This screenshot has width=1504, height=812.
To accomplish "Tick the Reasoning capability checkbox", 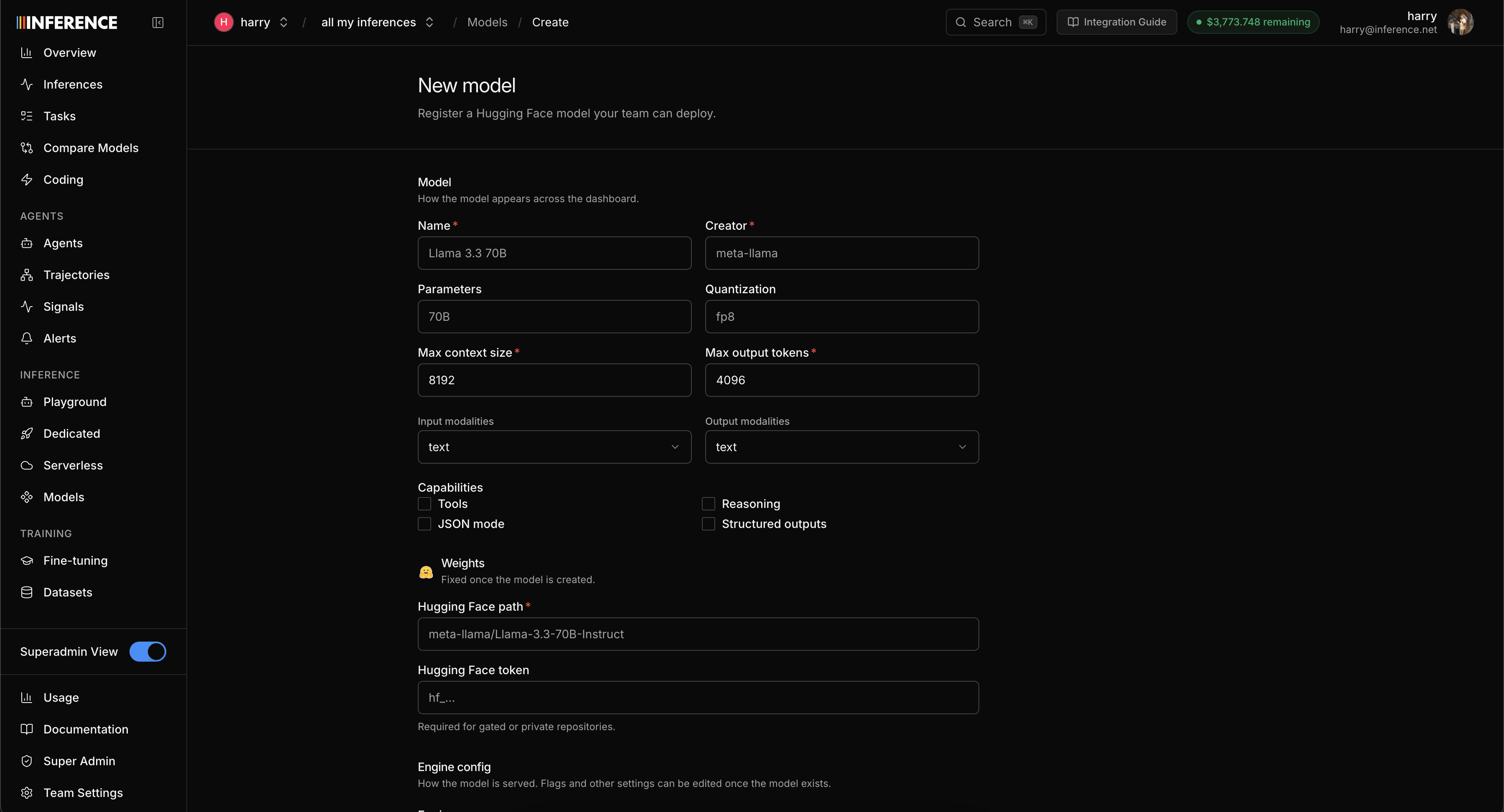I will [x=708, y=504].
